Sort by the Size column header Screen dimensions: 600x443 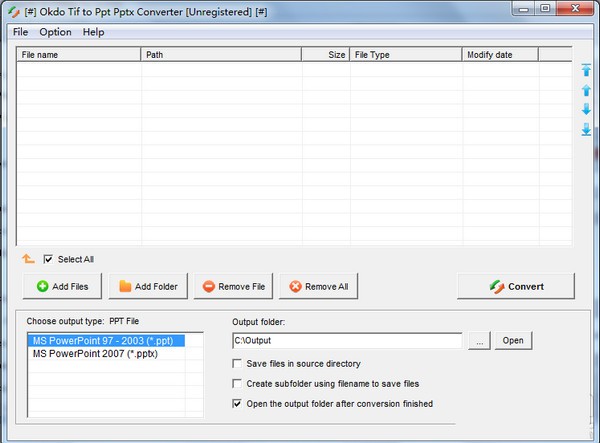pyautogui.click(x=326, y=55)
